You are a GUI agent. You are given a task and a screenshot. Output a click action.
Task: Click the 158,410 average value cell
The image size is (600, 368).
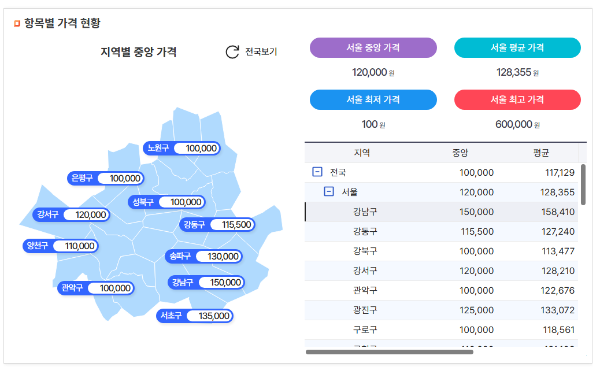558,212
